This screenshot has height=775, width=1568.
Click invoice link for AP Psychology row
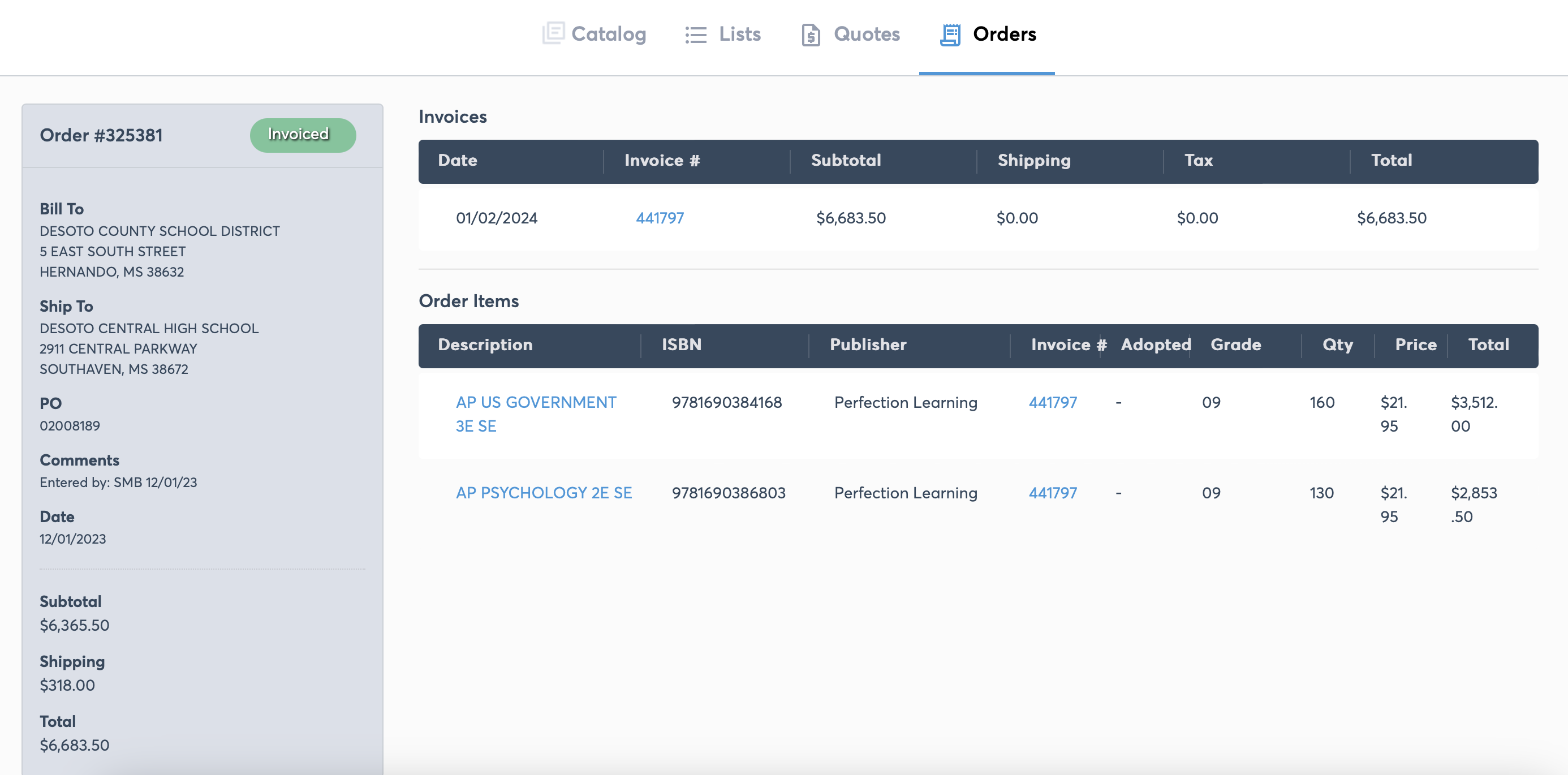tap(1053, 493)
